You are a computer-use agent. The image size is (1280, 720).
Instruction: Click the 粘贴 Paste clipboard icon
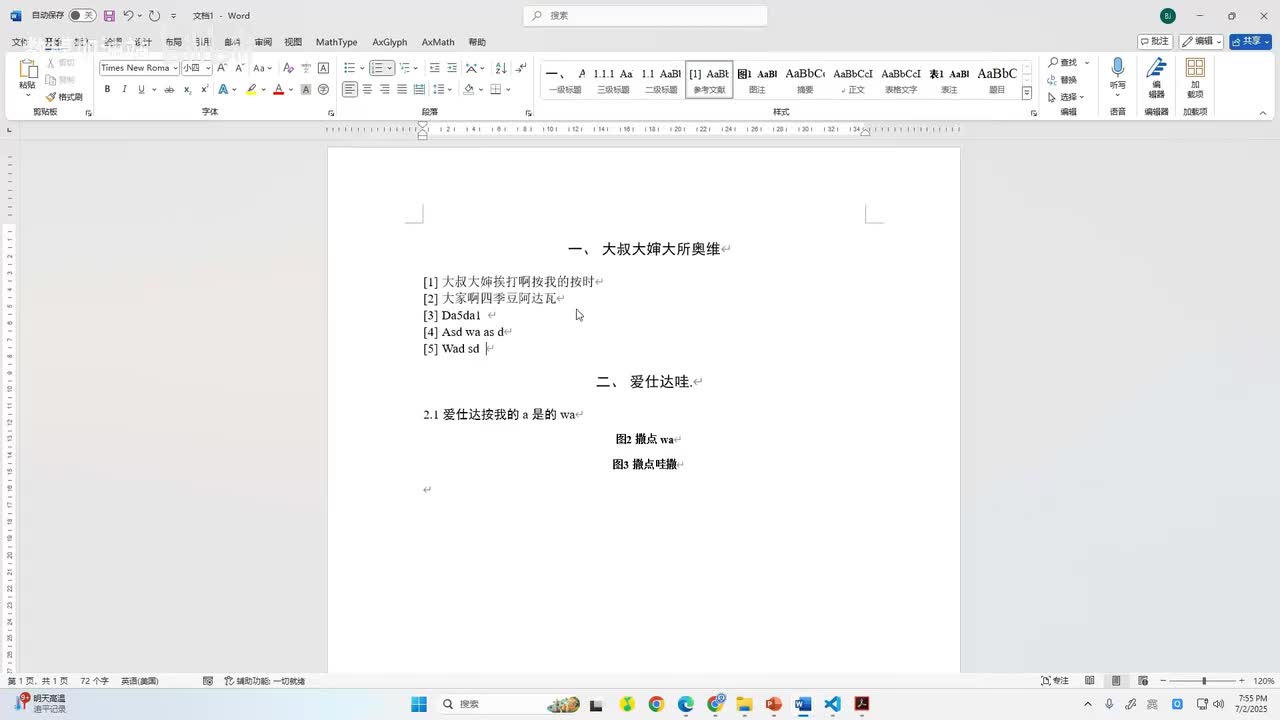[x=28, y=70]
